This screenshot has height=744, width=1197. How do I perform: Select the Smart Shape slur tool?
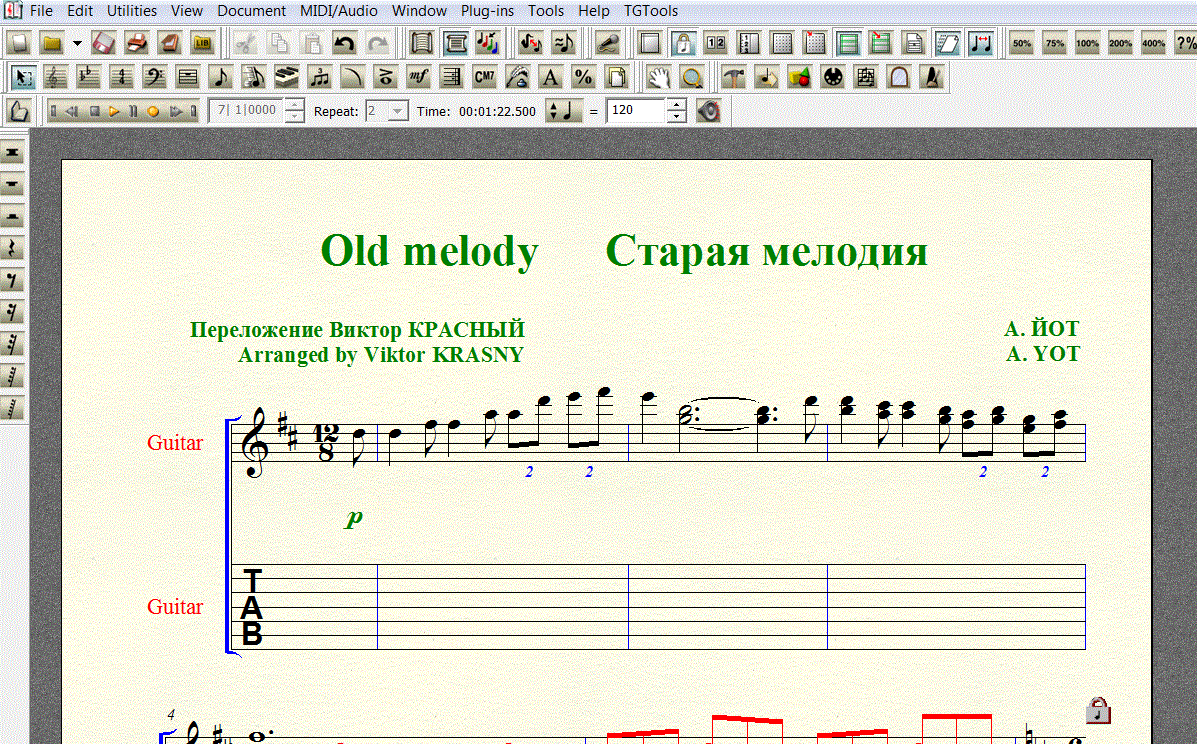click(352, 77)
